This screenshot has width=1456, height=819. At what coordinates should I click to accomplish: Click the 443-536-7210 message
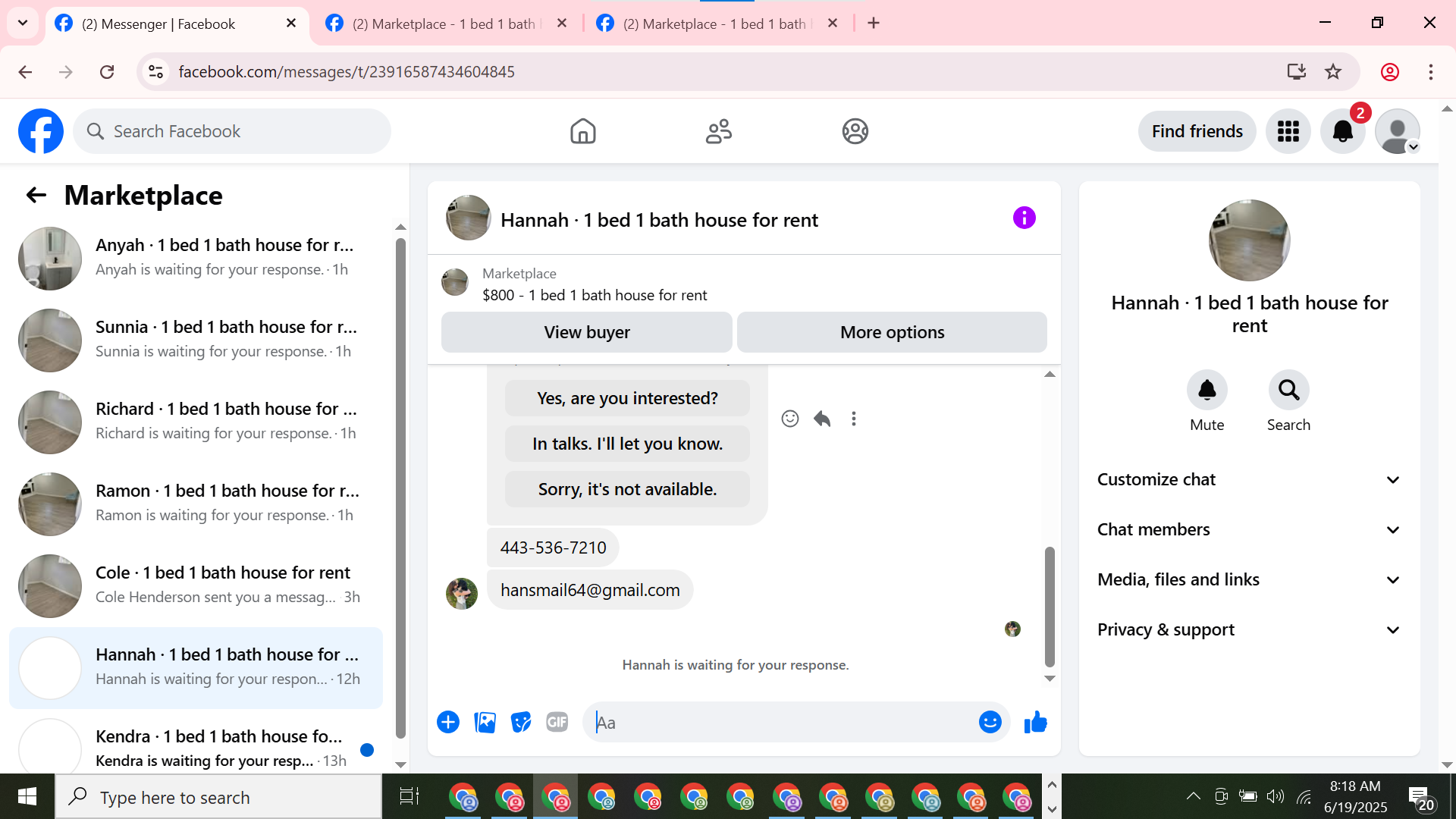553,548
